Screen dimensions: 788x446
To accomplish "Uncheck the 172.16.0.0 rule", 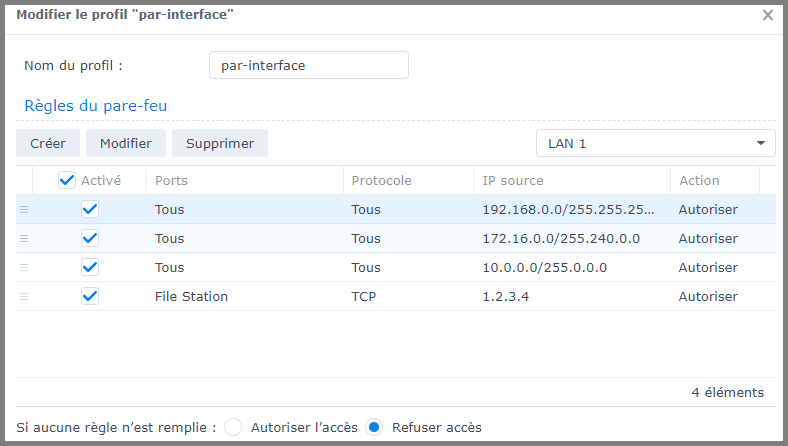I will click(90, 239).
